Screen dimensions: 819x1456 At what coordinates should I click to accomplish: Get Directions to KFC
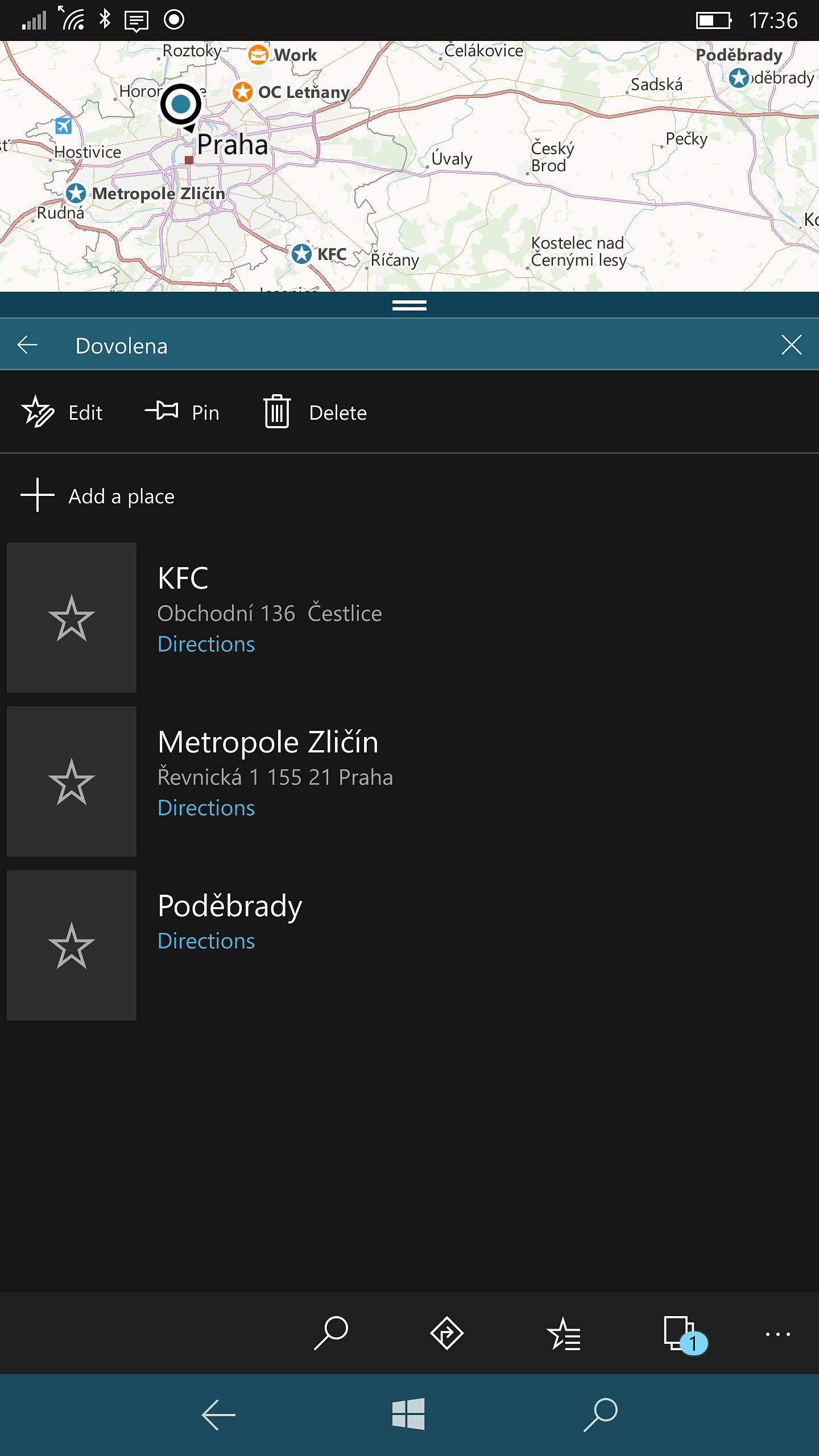pos(206,644)
